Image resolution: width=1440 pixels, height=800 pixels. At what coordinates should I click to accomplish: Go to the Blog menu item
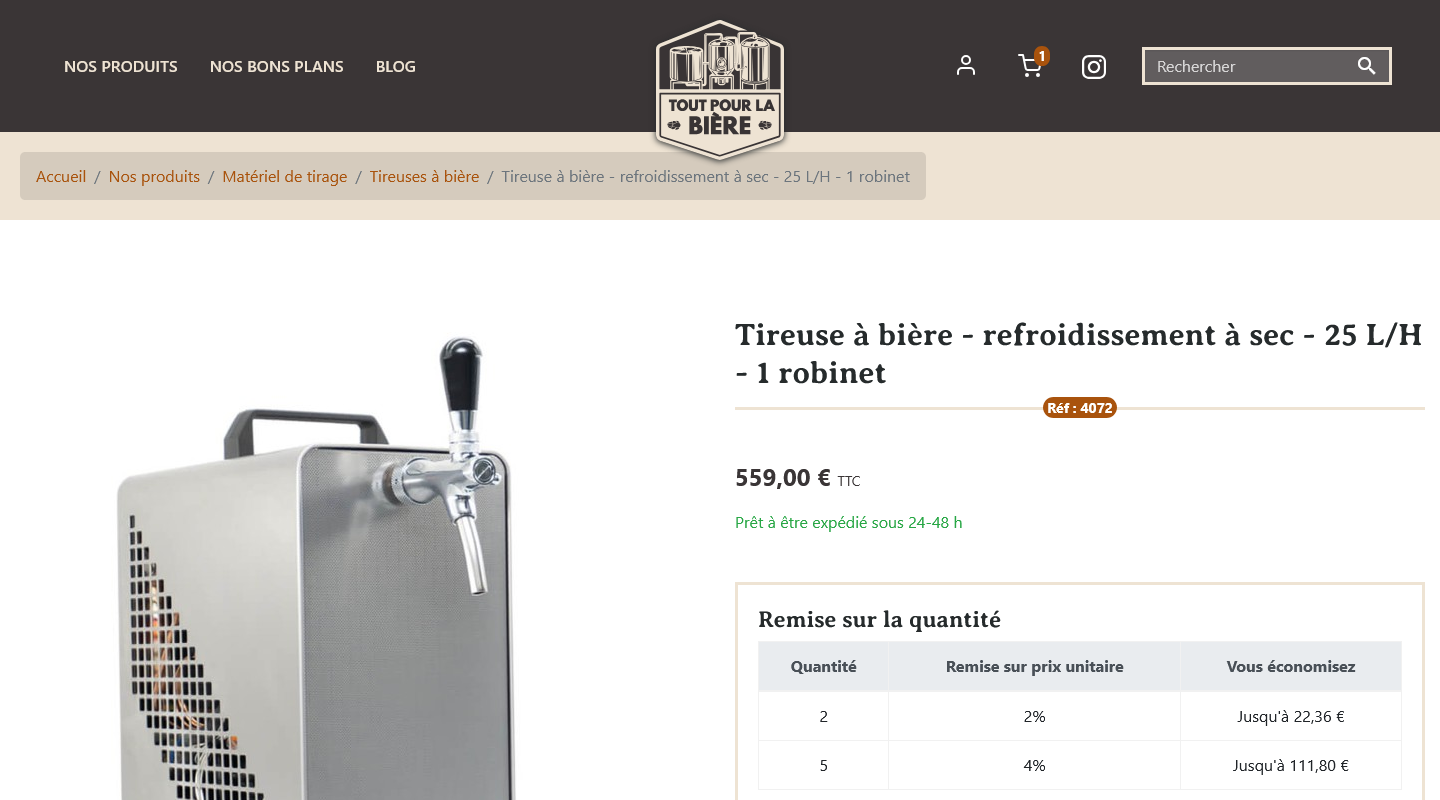[396, 66]
